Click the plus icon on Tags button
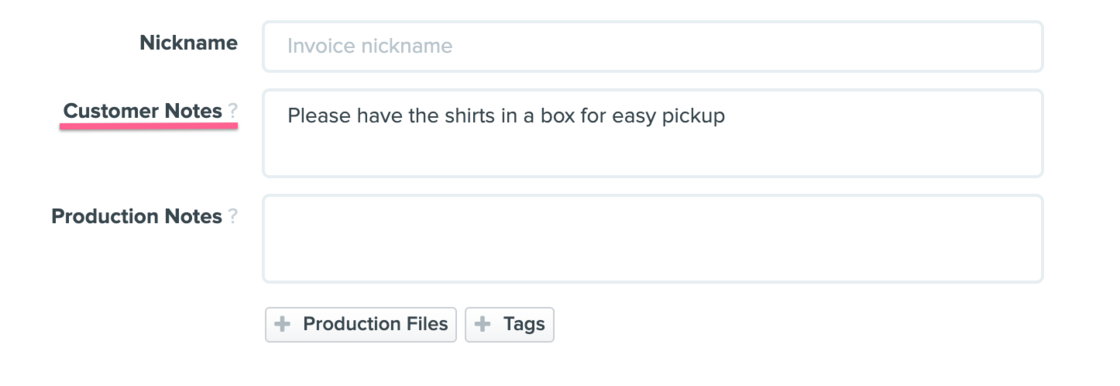 pyautogui.click(x=483, y=325)
